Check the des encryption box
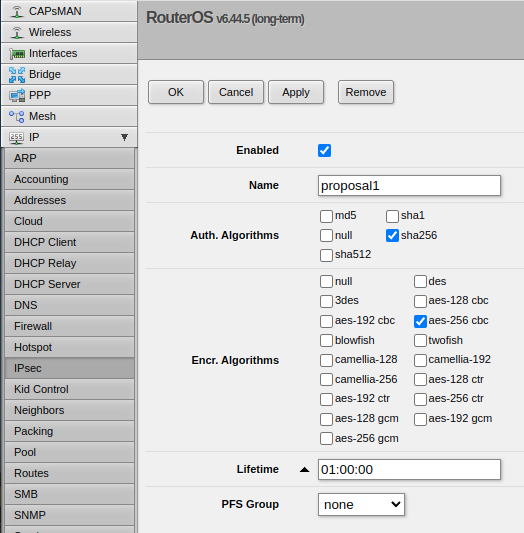The height and width of the screenshot is (533, 524). [x=420, y=281]
